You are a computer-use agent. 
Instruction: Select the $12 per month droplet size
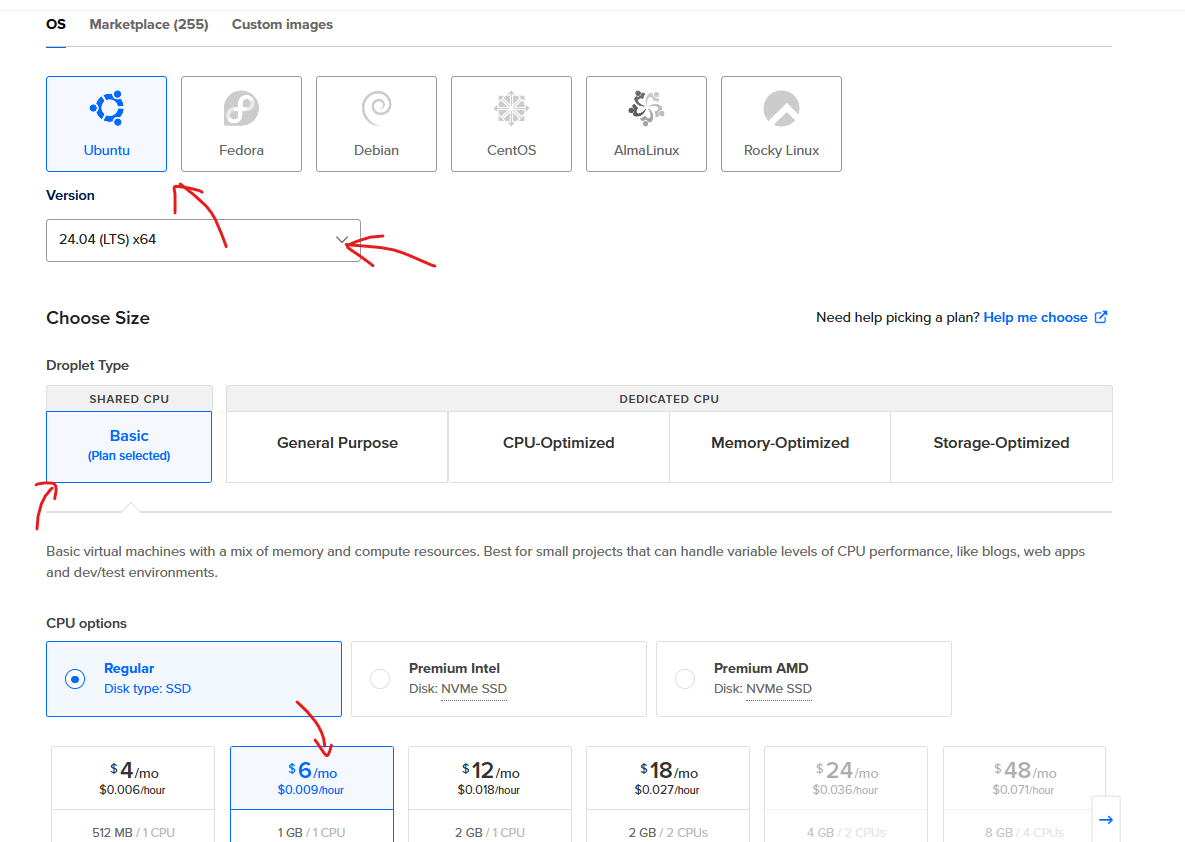[x=489, y=778]
